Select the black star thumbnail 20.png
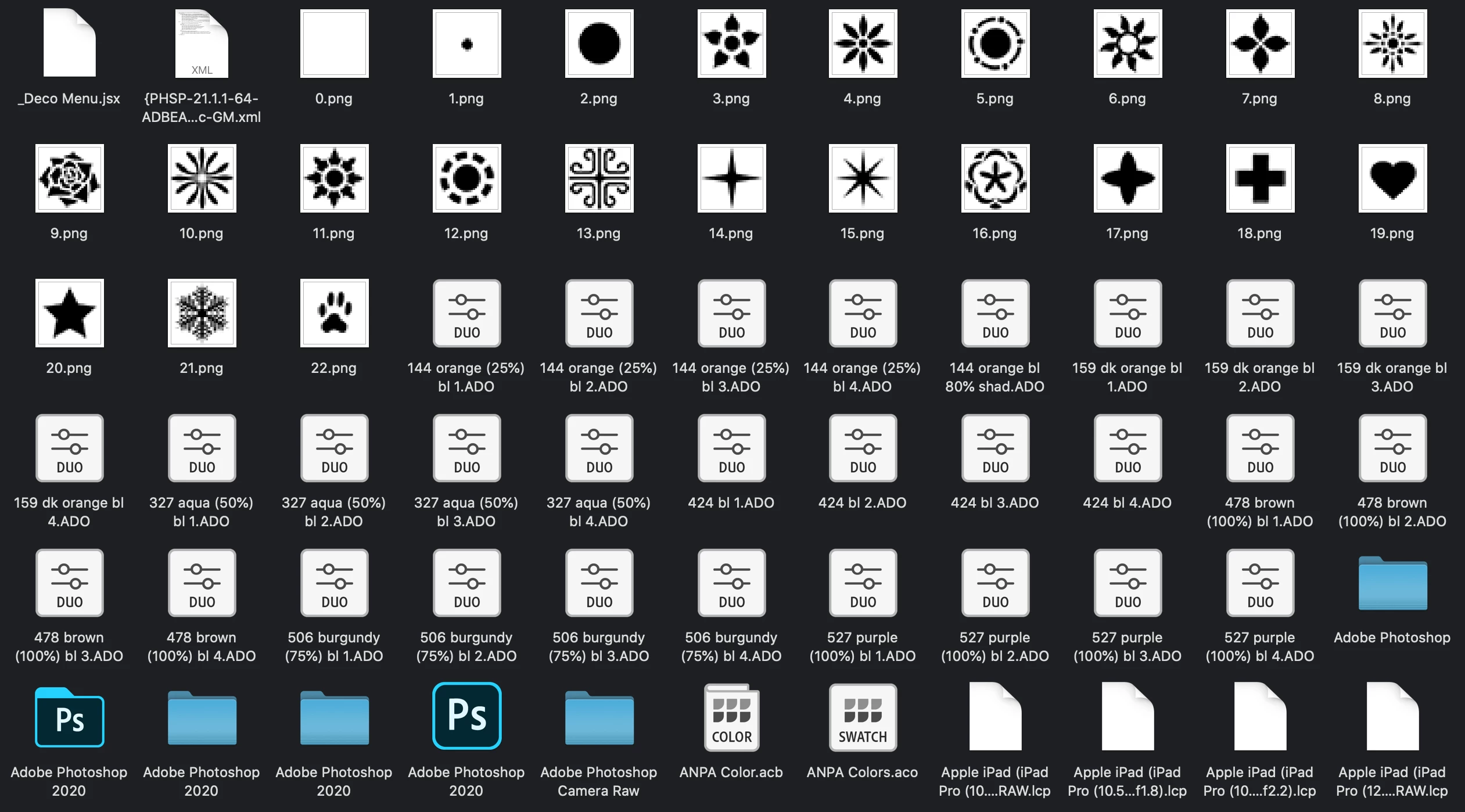This screenshot has width=1465, height=812. click(x=69, y=313)
